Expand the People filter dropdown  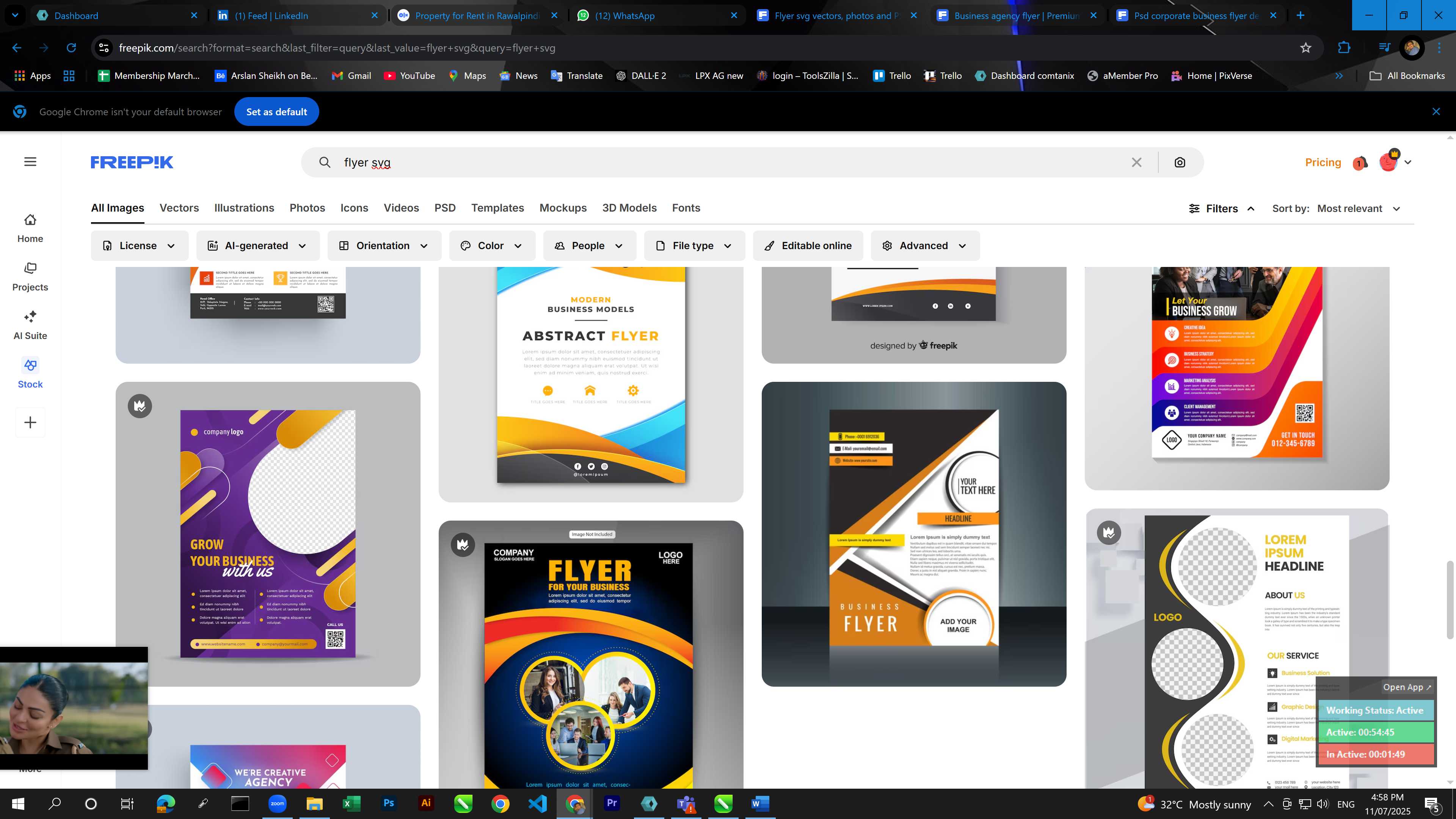click(590, 246)
